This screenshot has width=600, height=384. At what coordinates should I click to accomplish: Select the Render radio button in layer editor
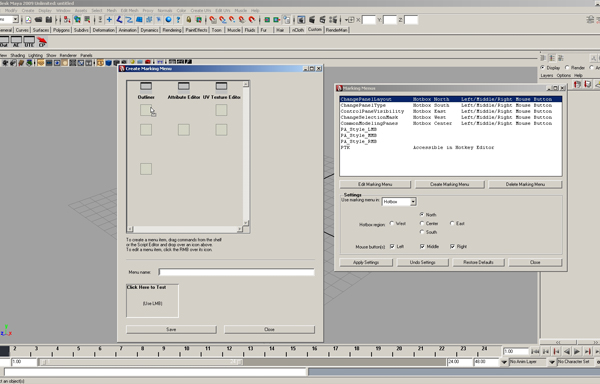[x=567, y=68]
